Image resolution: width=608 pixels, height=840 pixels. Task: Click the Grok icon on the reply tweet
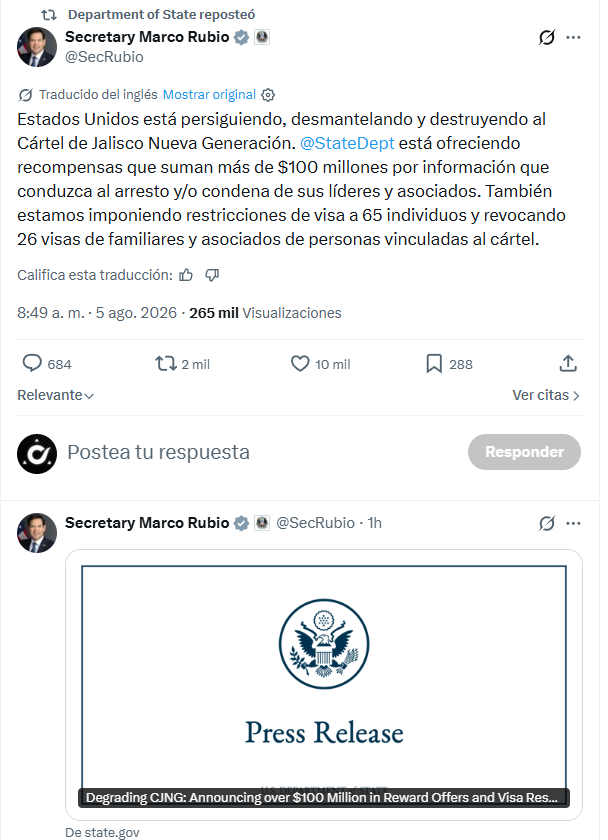coord(546,523)
